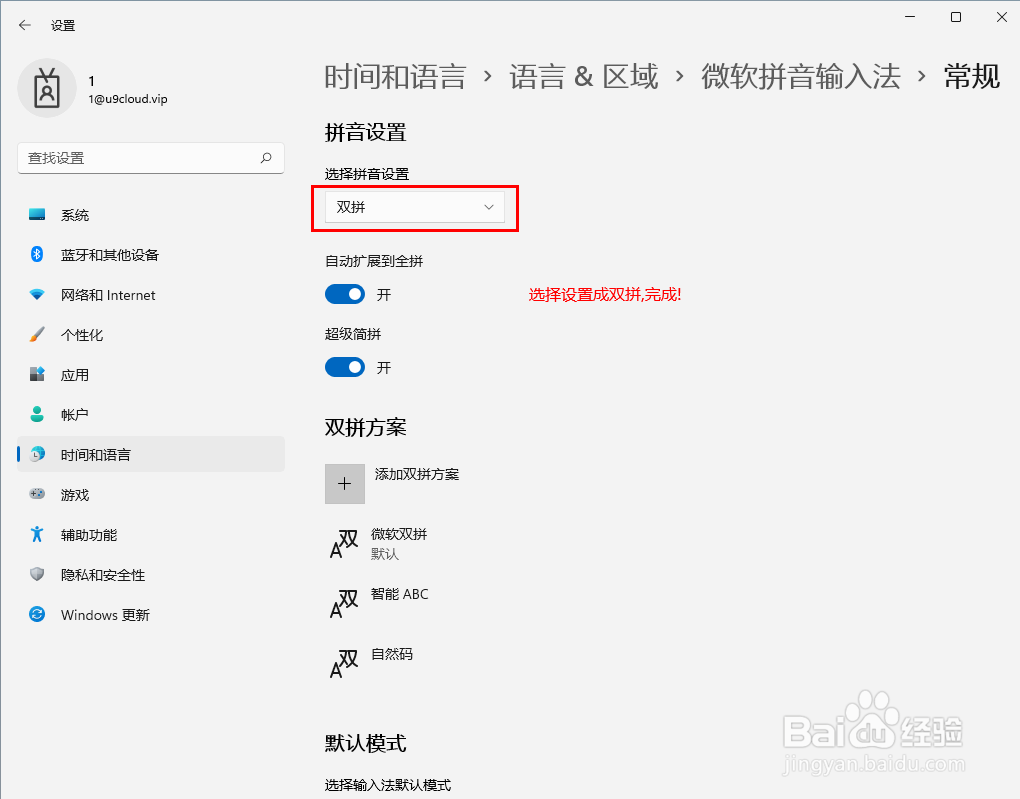The height and width of the screenshot is (799, 1020).
Task: Click the 时间和语言 globe clock icon
Action: [x=38, y=454]
